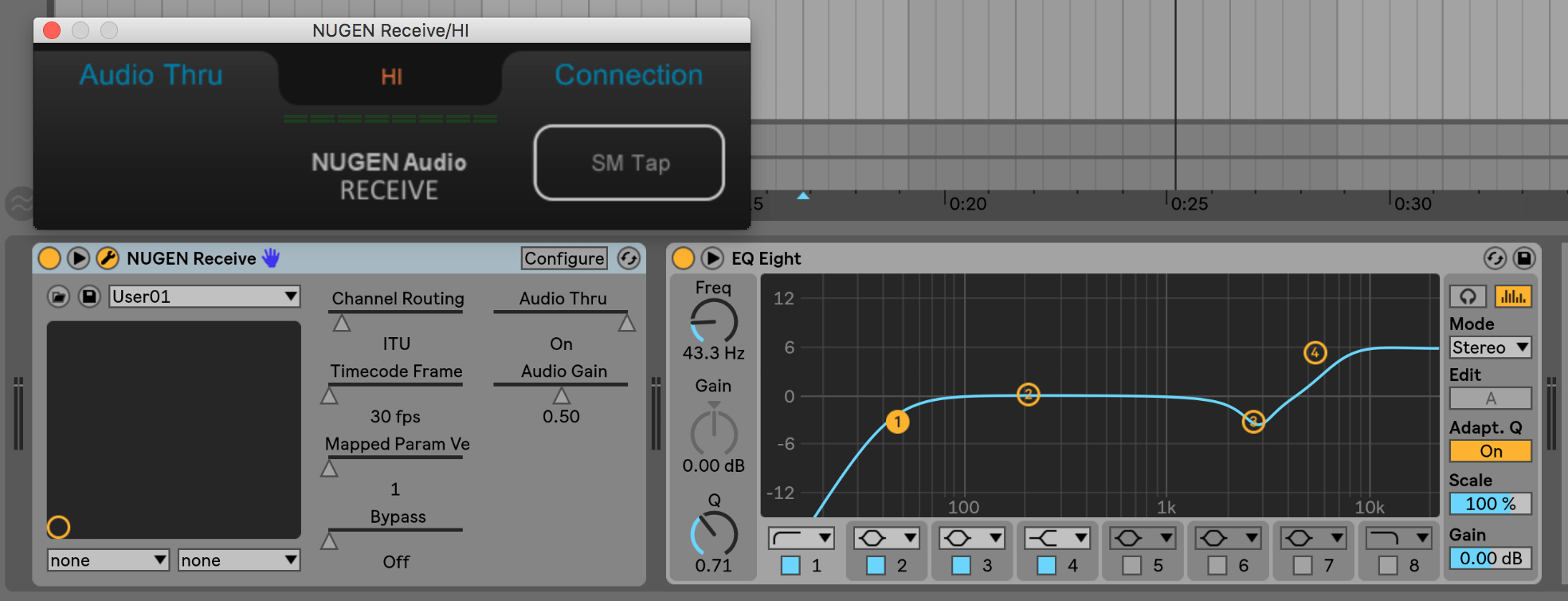Switch to Audio Thru tab in NUGEN window
Viewport: 1568px width, 601px height.
pyautogui.click(x=151, y=75)
